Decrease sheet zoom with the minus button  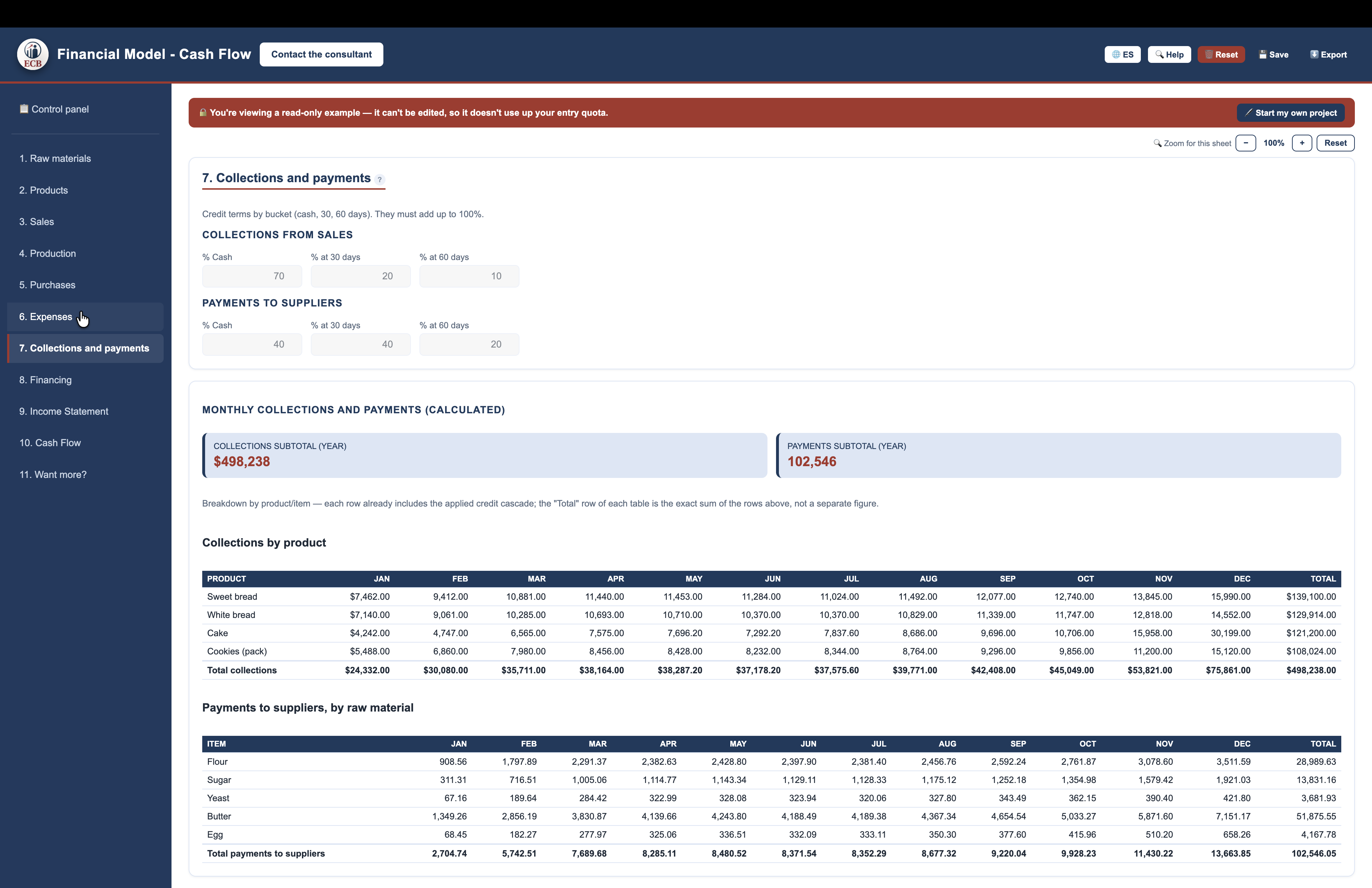pos(1245,143)
